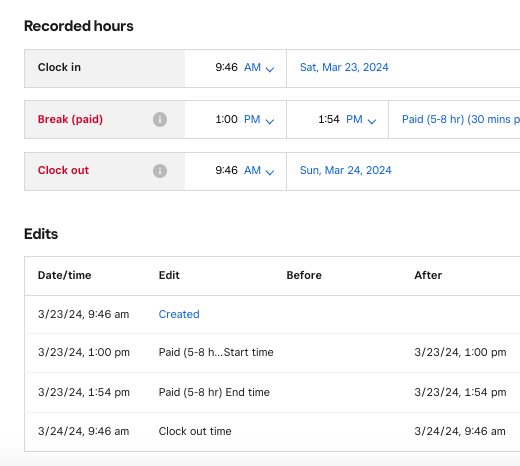Click the Clock out row label

(x=63, y=171)
